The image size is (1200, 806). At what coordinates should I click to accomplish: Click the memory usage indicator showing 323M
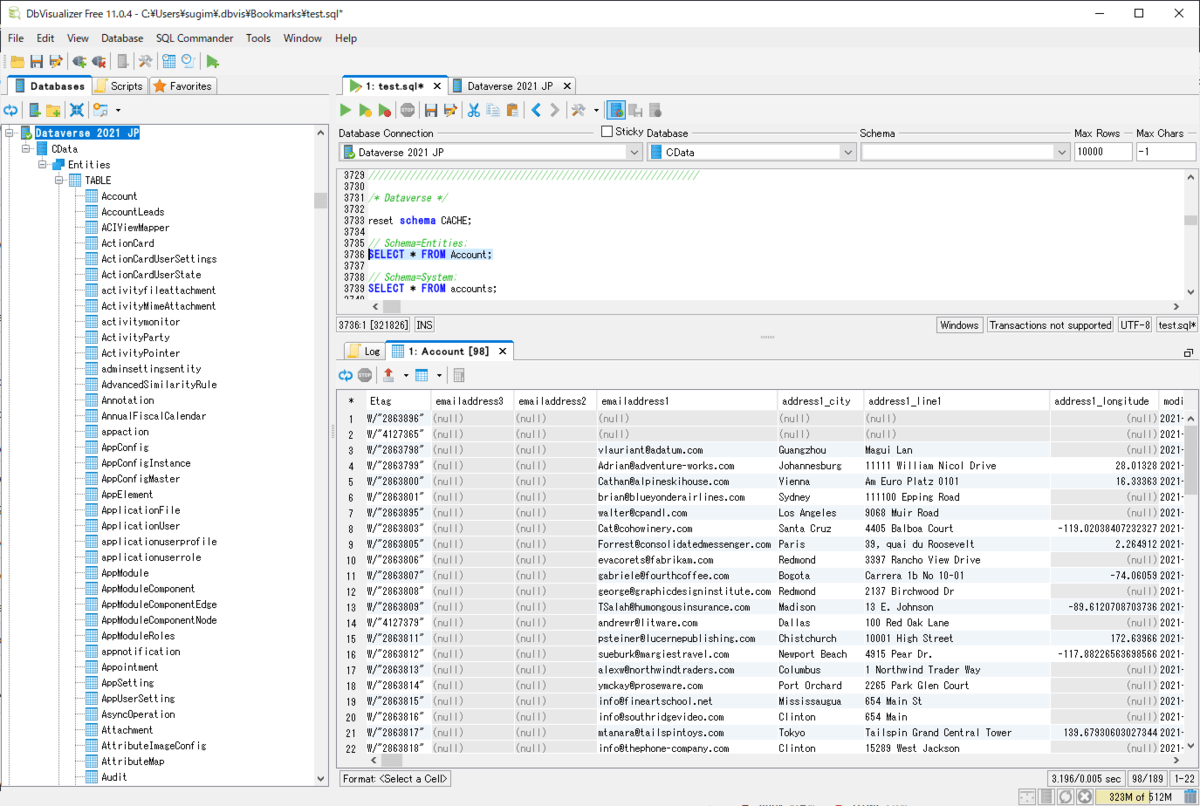click(x=1139, y=798)
